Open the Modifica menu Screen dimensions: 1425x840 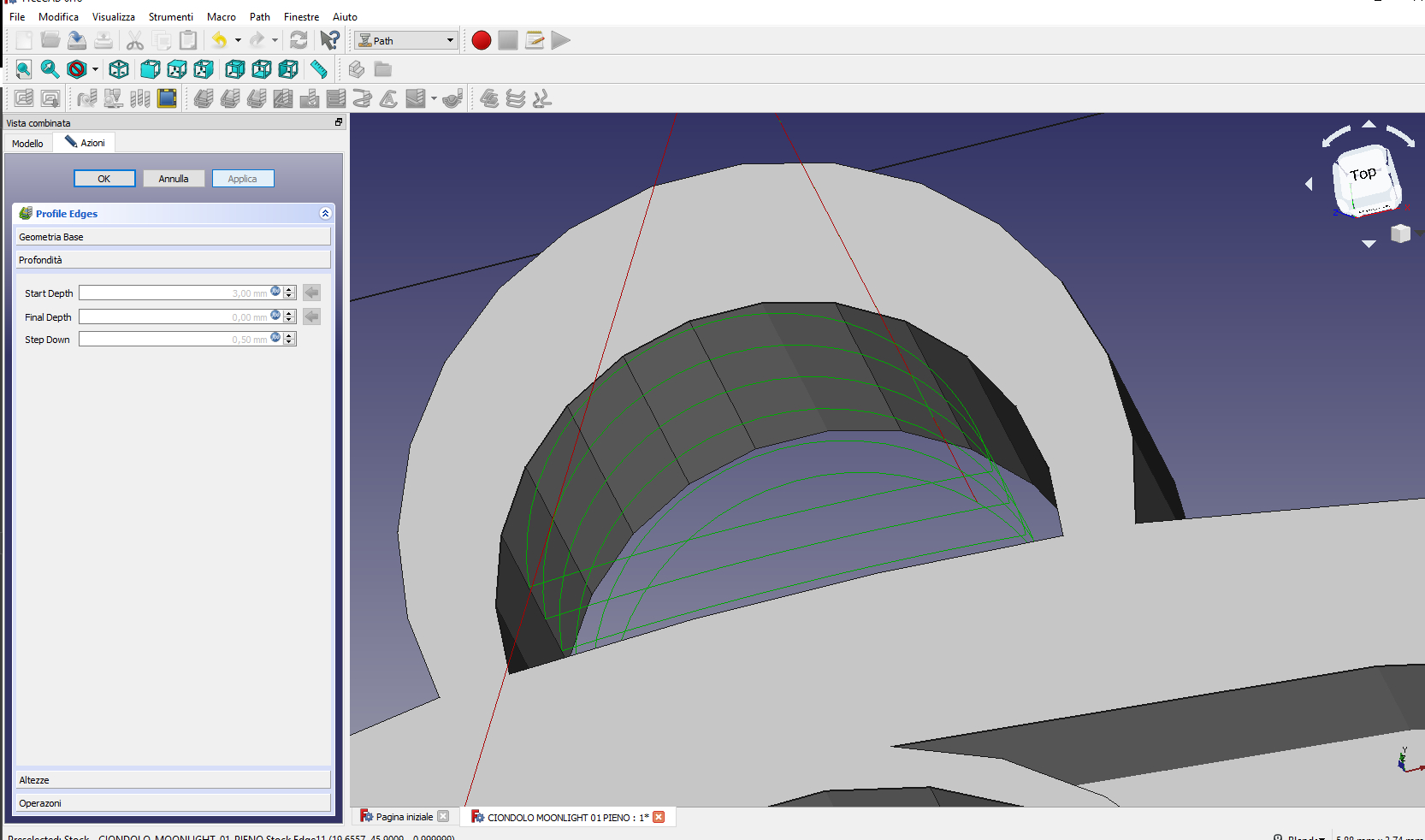58,16
